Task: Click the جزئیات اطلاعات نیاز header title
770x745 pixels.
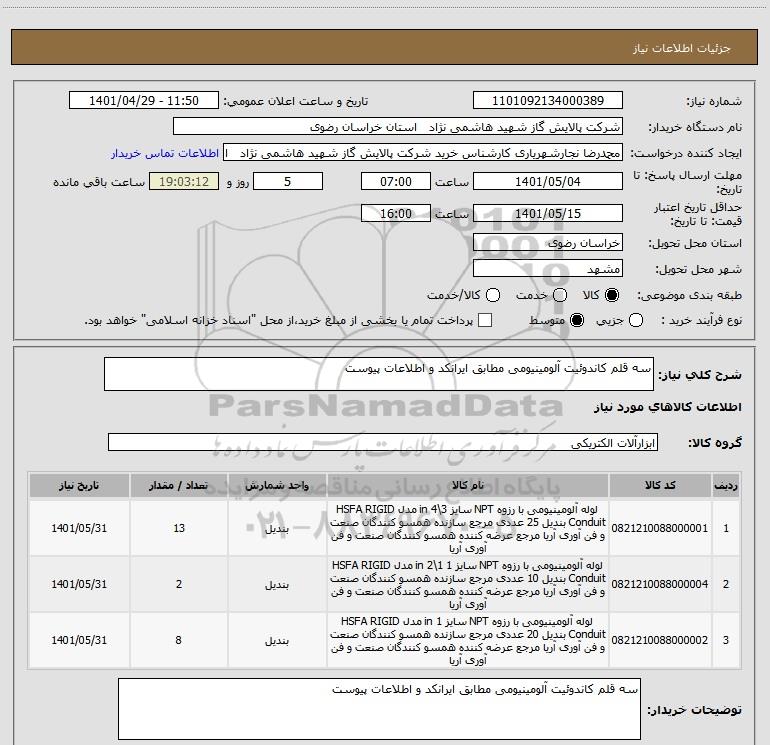Action: pos(682,48)
